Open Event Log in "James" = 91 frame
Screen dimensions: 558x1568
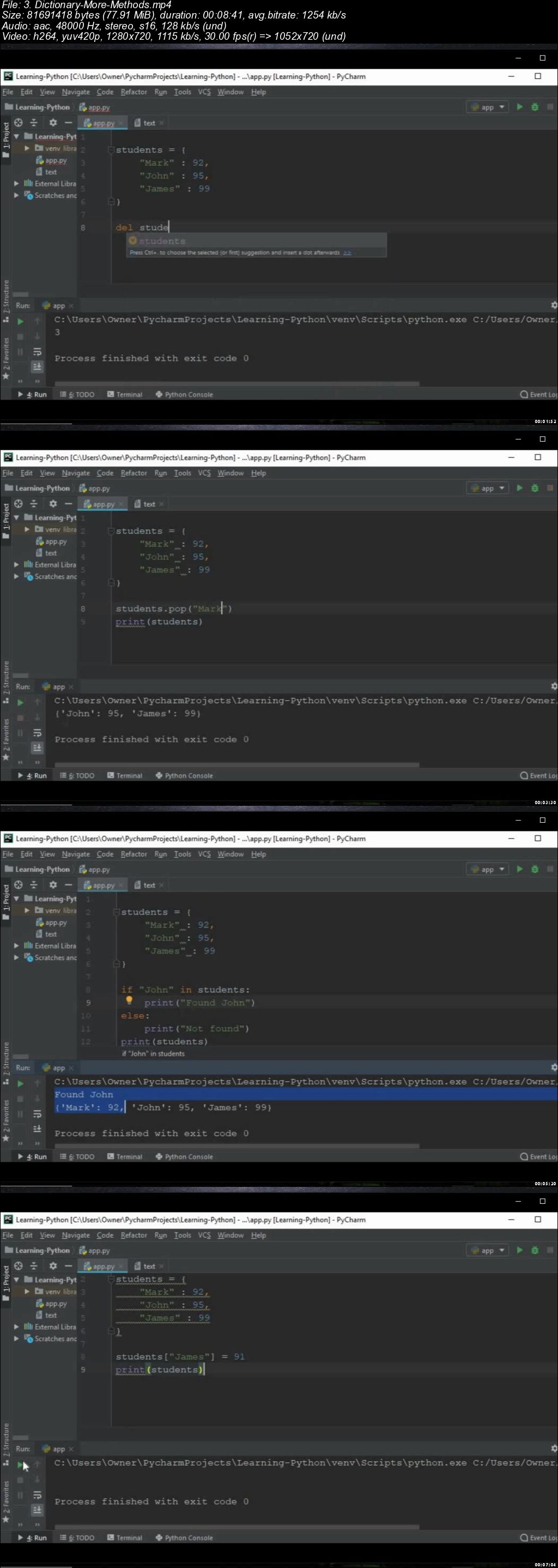pos(538,1537)
